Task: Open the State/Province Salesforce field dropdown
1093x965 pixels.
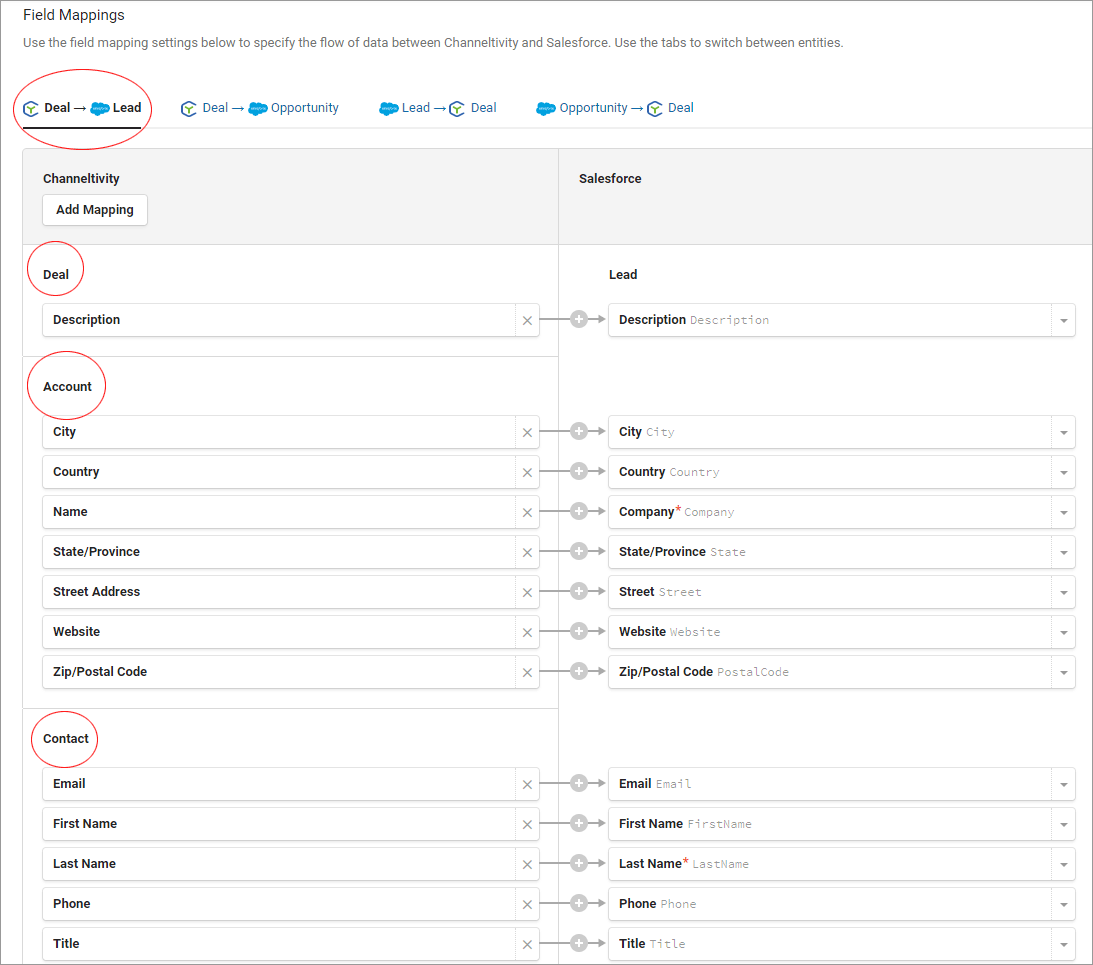Action: [1063, 551]
